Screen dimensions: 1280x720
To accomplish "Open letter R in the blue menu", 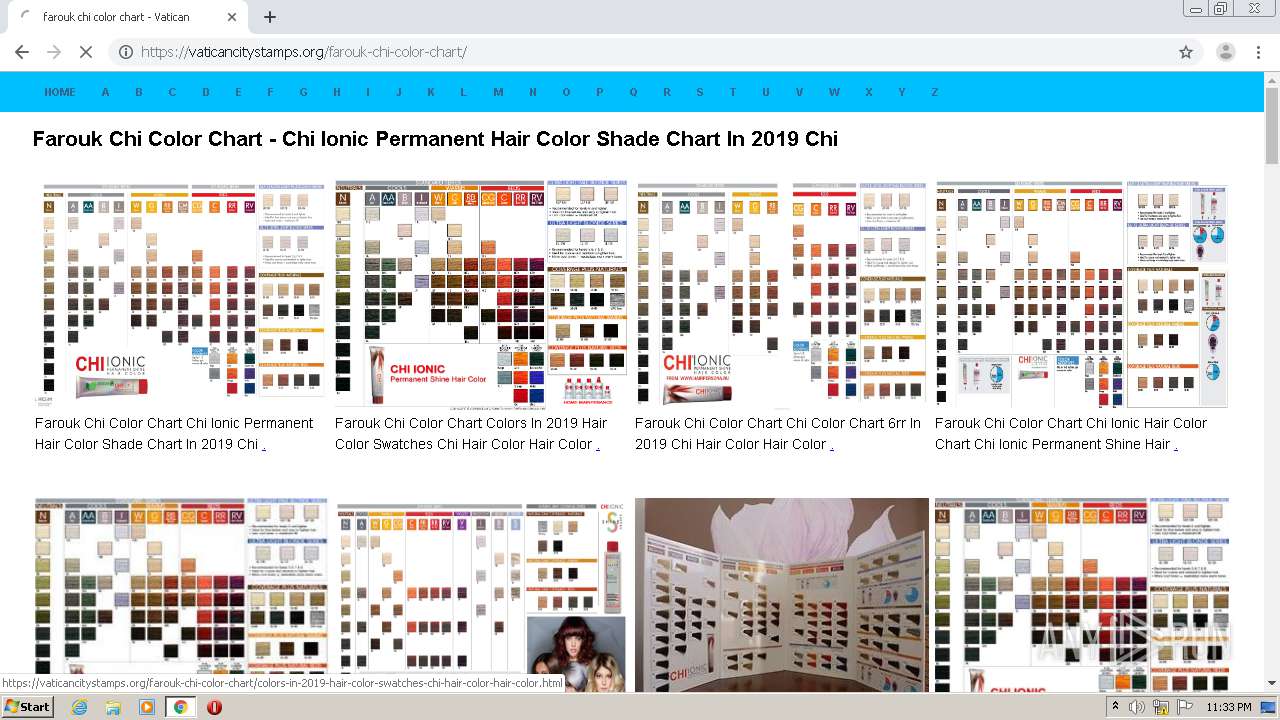I will pyautogui.click(x=667, y=92).
